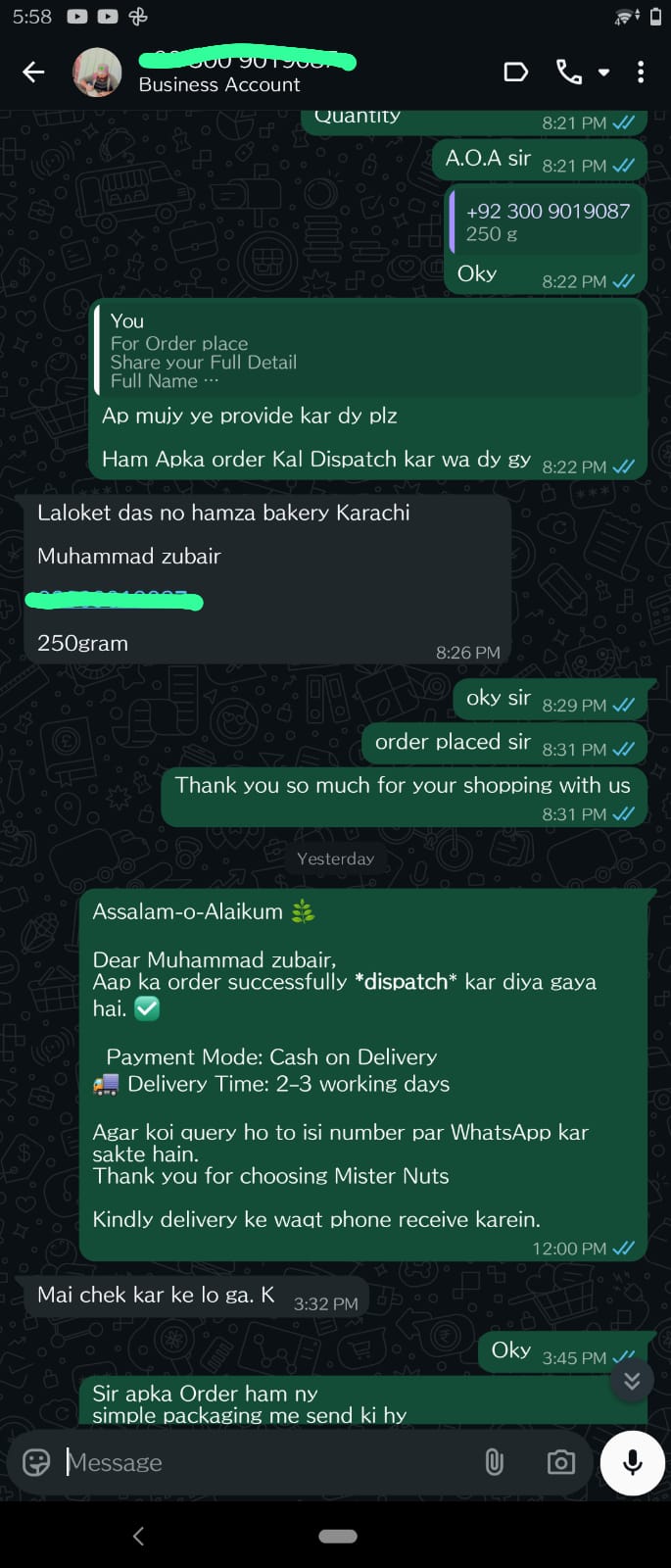This screenshot has width=671, height=1568.
Task: Open the three-dot more options menu
Action: pyautogui.click(x=641, y=72)
